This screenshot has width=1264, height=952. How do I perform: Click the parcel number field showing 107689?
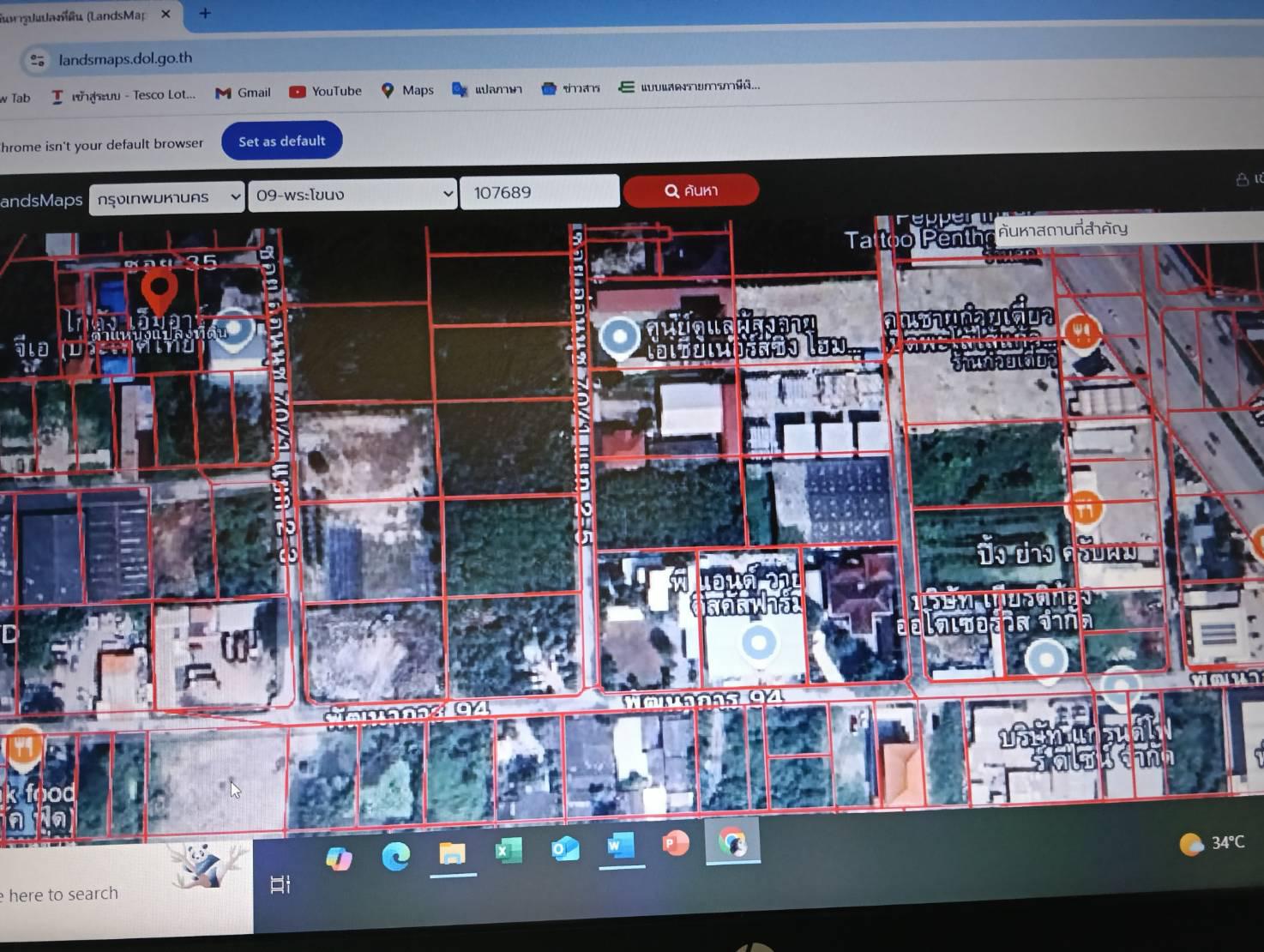point(539,192)
